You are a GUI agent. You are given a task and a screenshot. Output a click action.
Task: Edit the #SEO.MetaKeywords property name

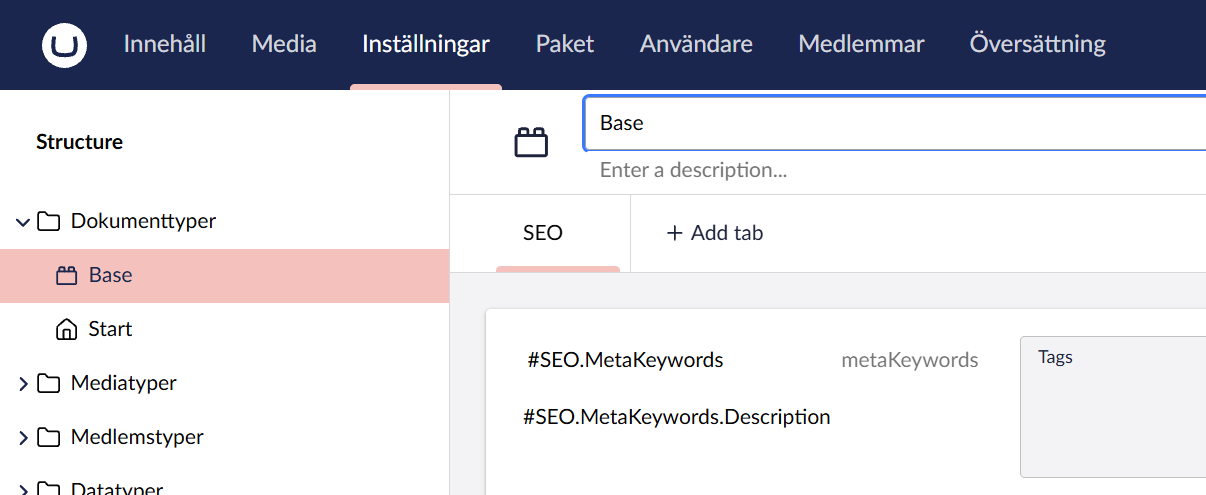pyautogui.click(x=625, y=360)
